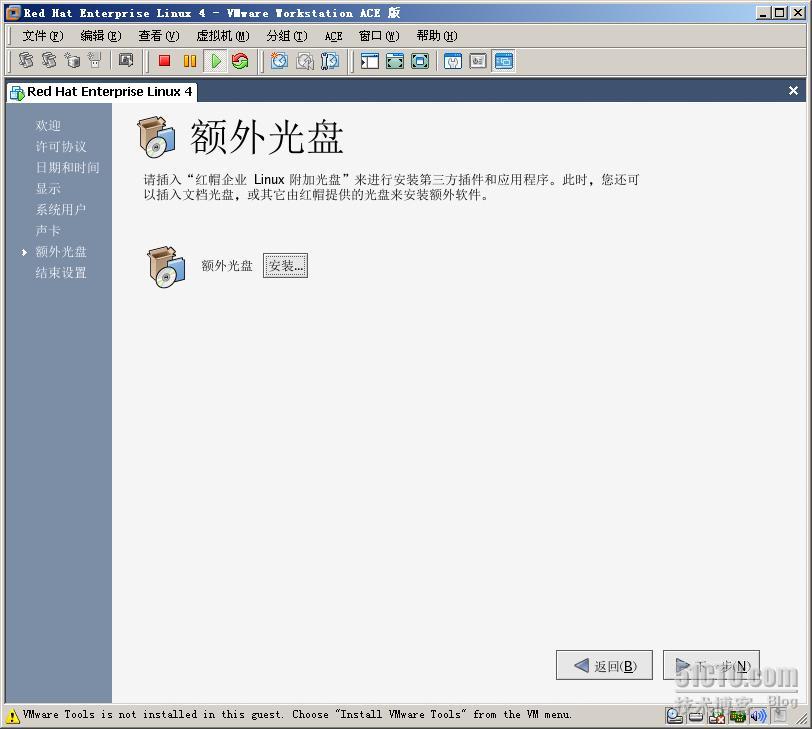The height and width of the screenshot is (729, 812).
Task: Click the 显示 step in sidebar
Action: pos(48,188)
